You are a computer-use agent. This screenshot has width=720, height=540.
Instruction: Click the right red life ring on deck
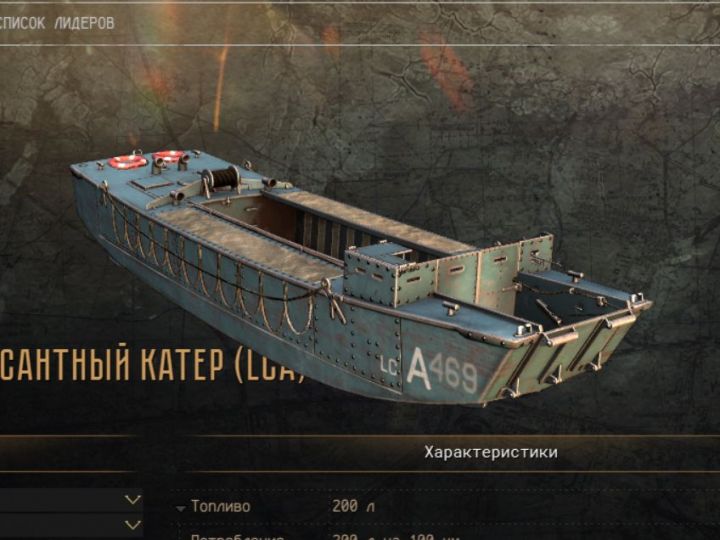(169, 156)
